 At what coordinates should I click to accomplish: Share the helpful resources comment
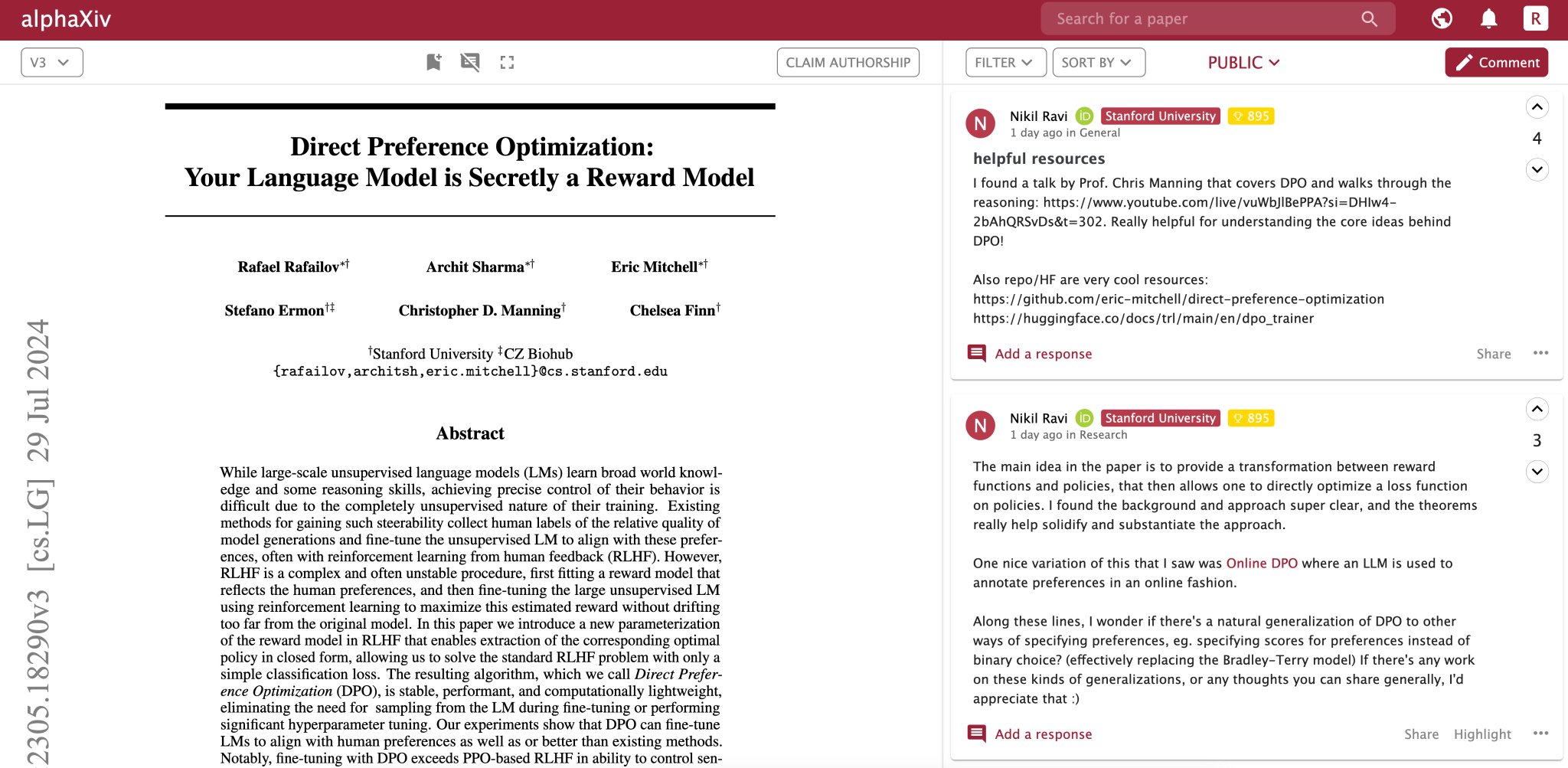coord(1493,354)
